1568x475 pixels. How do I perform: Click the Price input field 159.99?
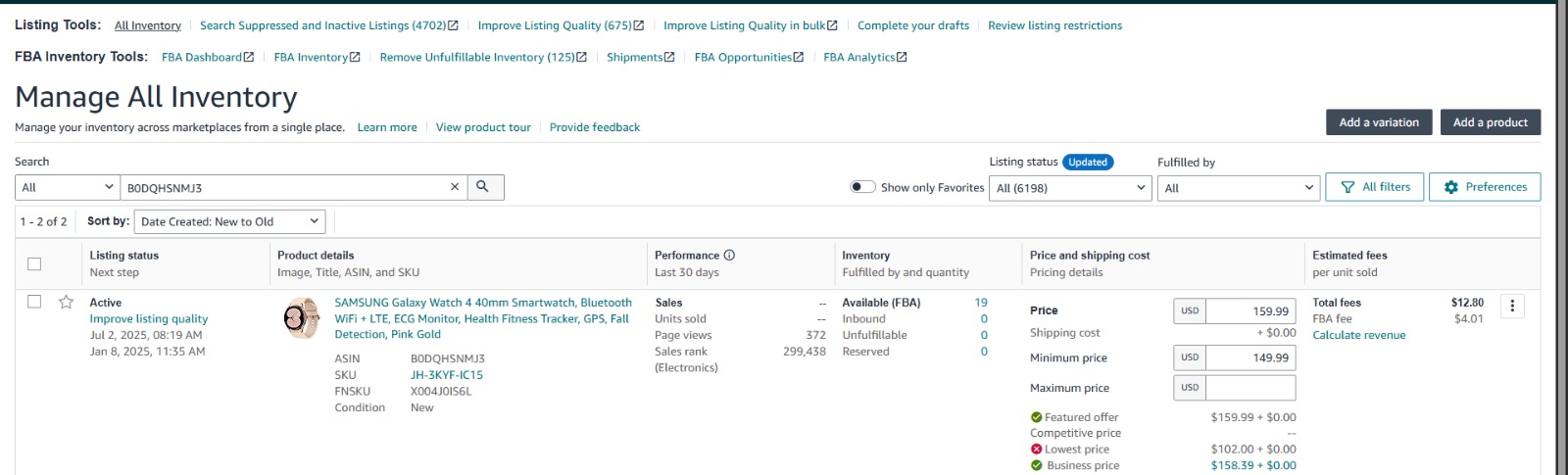click(1250, 310)
